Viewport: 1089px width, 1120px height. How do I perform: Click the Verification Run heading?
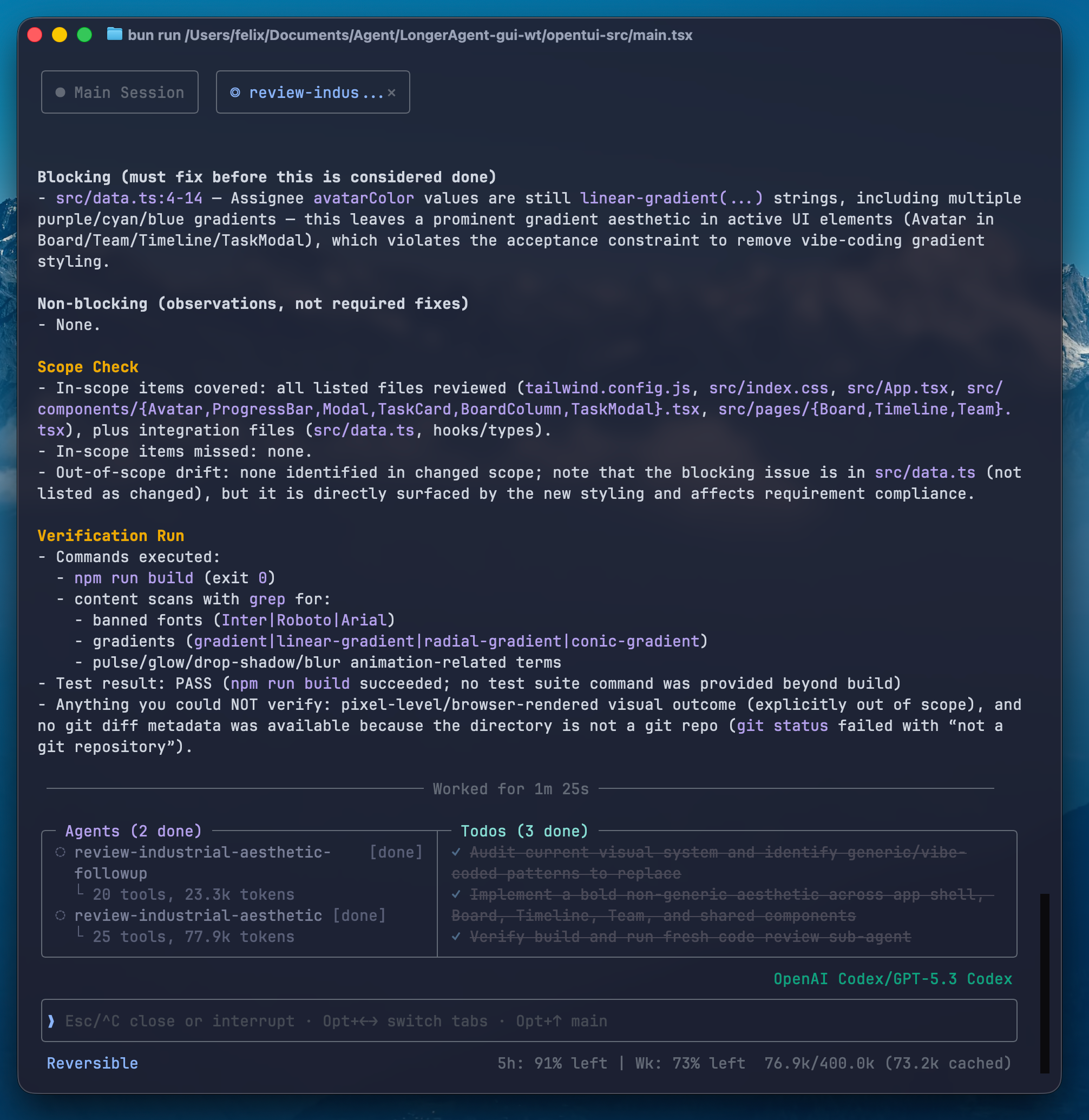click(111, 535)
